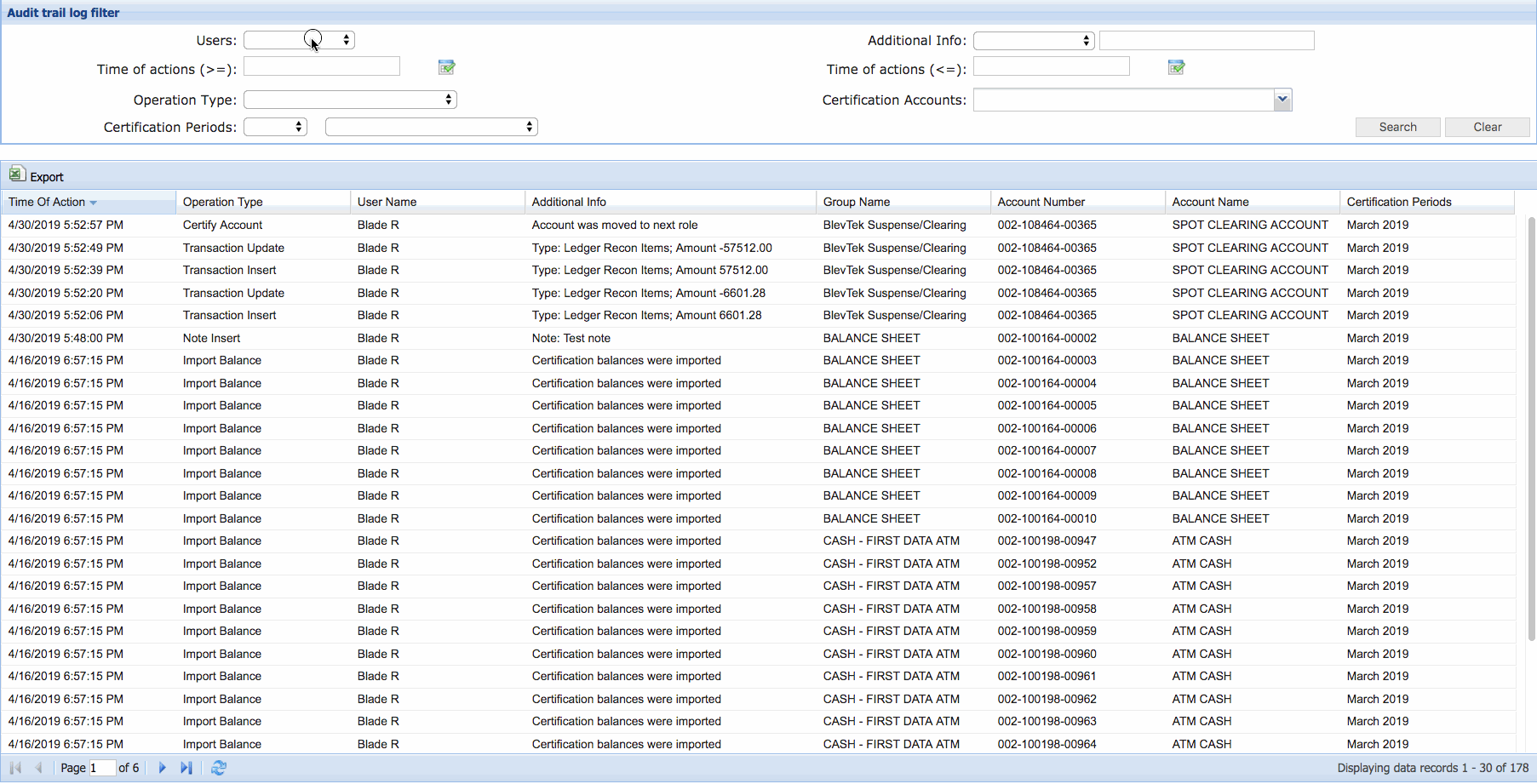1537x784 pixels.
Task: Open the Users dropdown
Action: coord(299,40)
